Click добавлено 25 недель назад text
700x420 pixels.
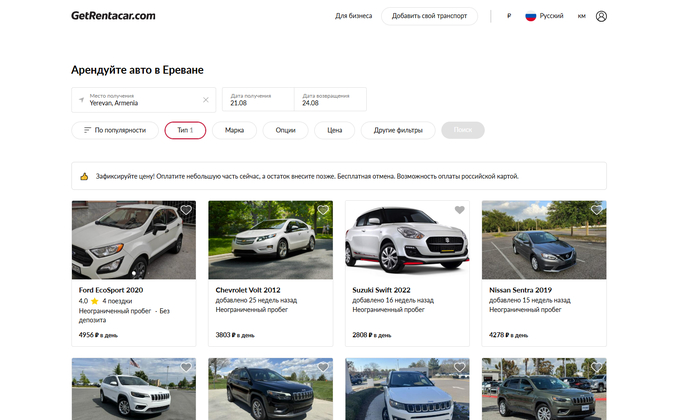pyautogui.click(x=256, y=300)
